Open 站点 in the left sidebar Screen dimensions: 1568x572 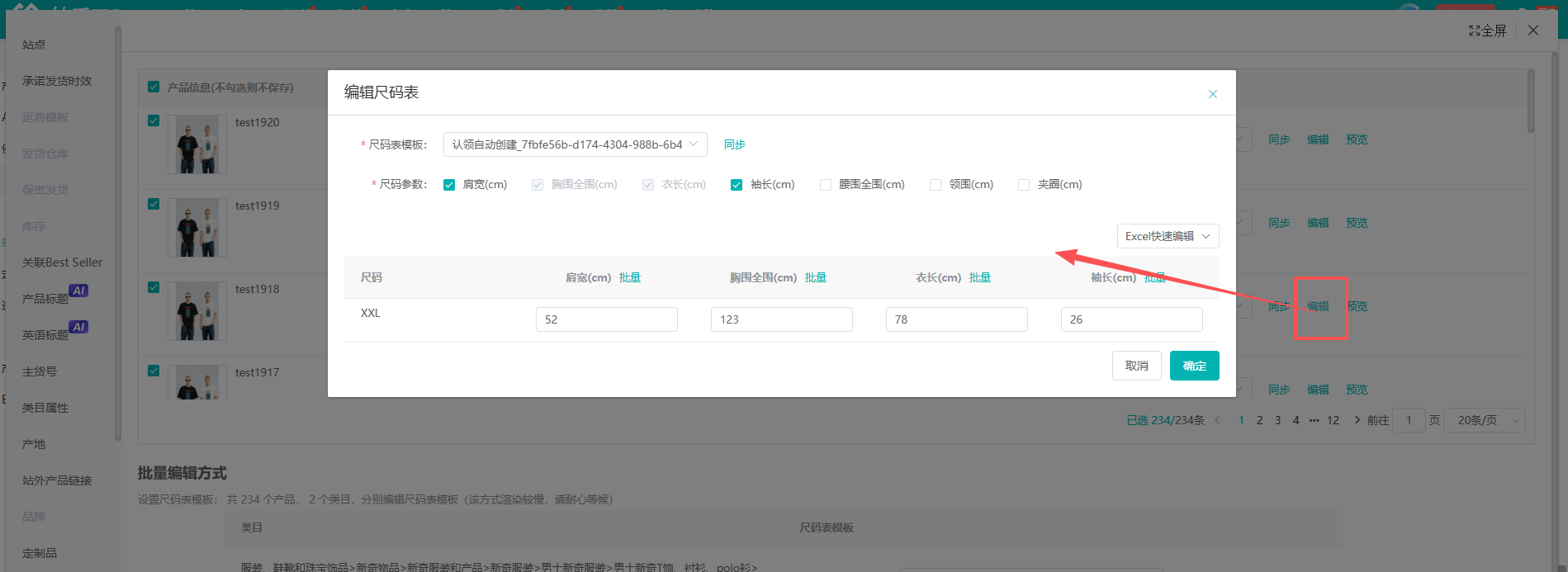34,45
